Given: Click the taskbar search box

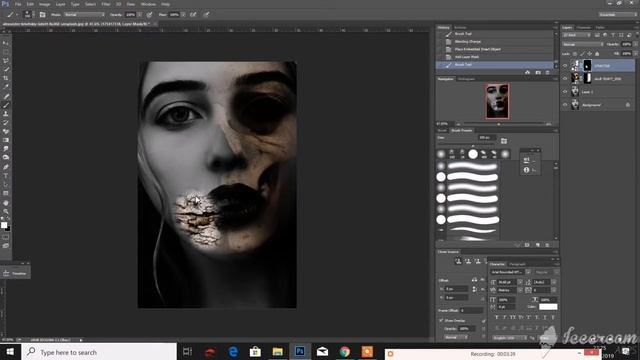Looking at the screenshot, I should click(99, 352).
